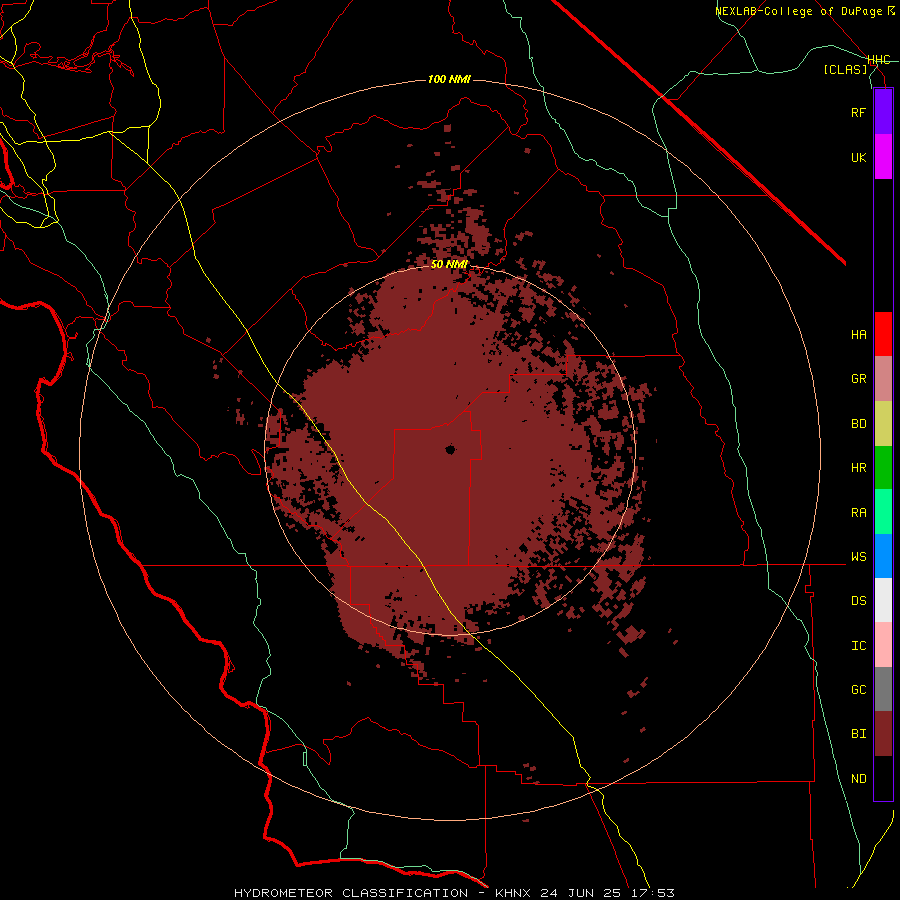Click the GC legend label
Image resolution: width=900 pixels, height=900 pixels.
point(858,690)
